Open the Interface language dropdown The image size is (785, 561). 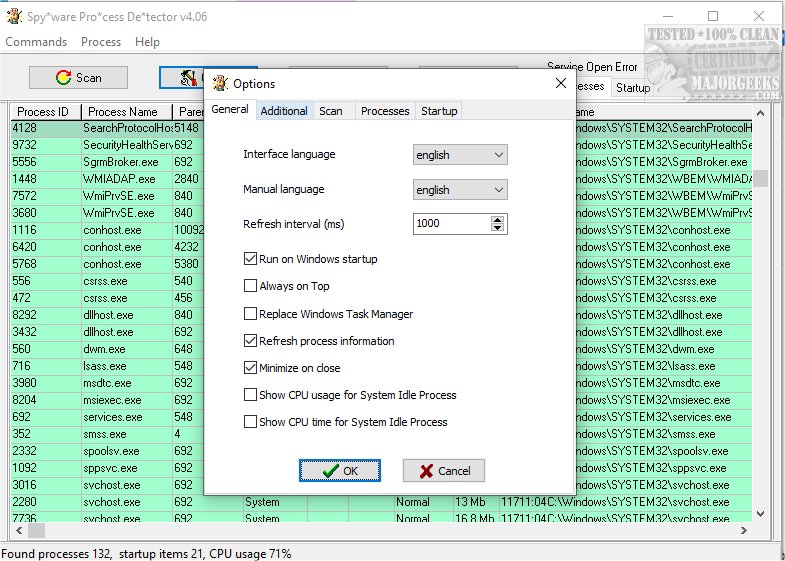pyautogui.click(x=460, y=155)
